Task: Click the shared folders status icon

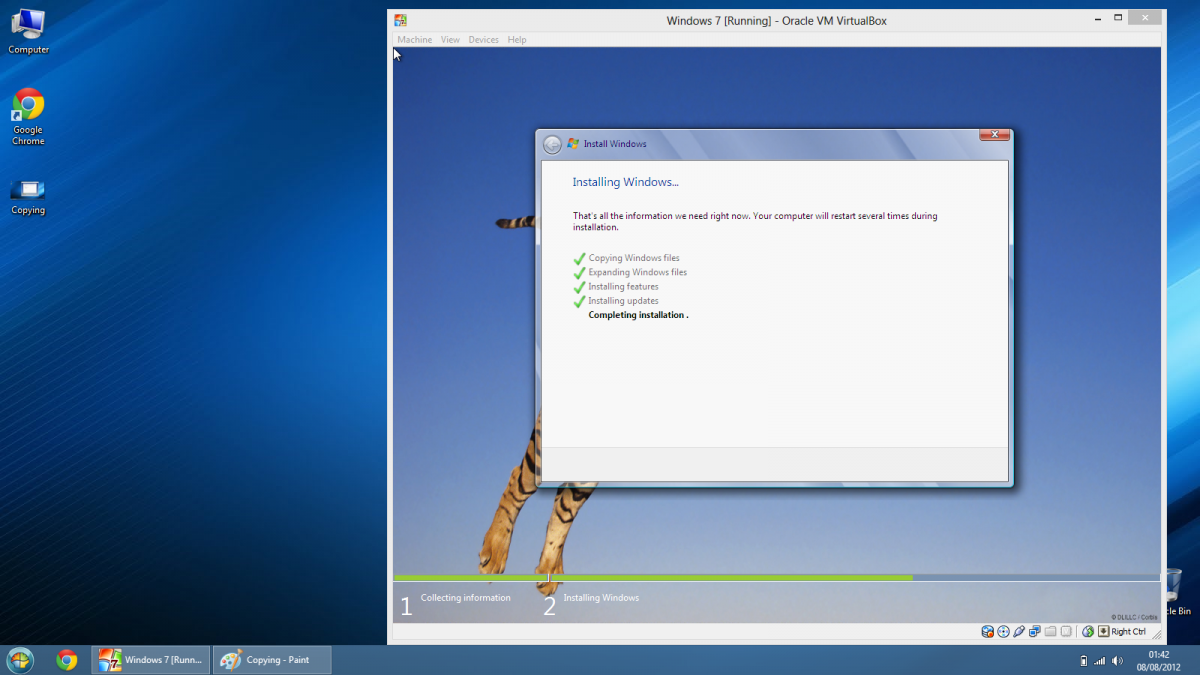Action: coord(1051,631)
